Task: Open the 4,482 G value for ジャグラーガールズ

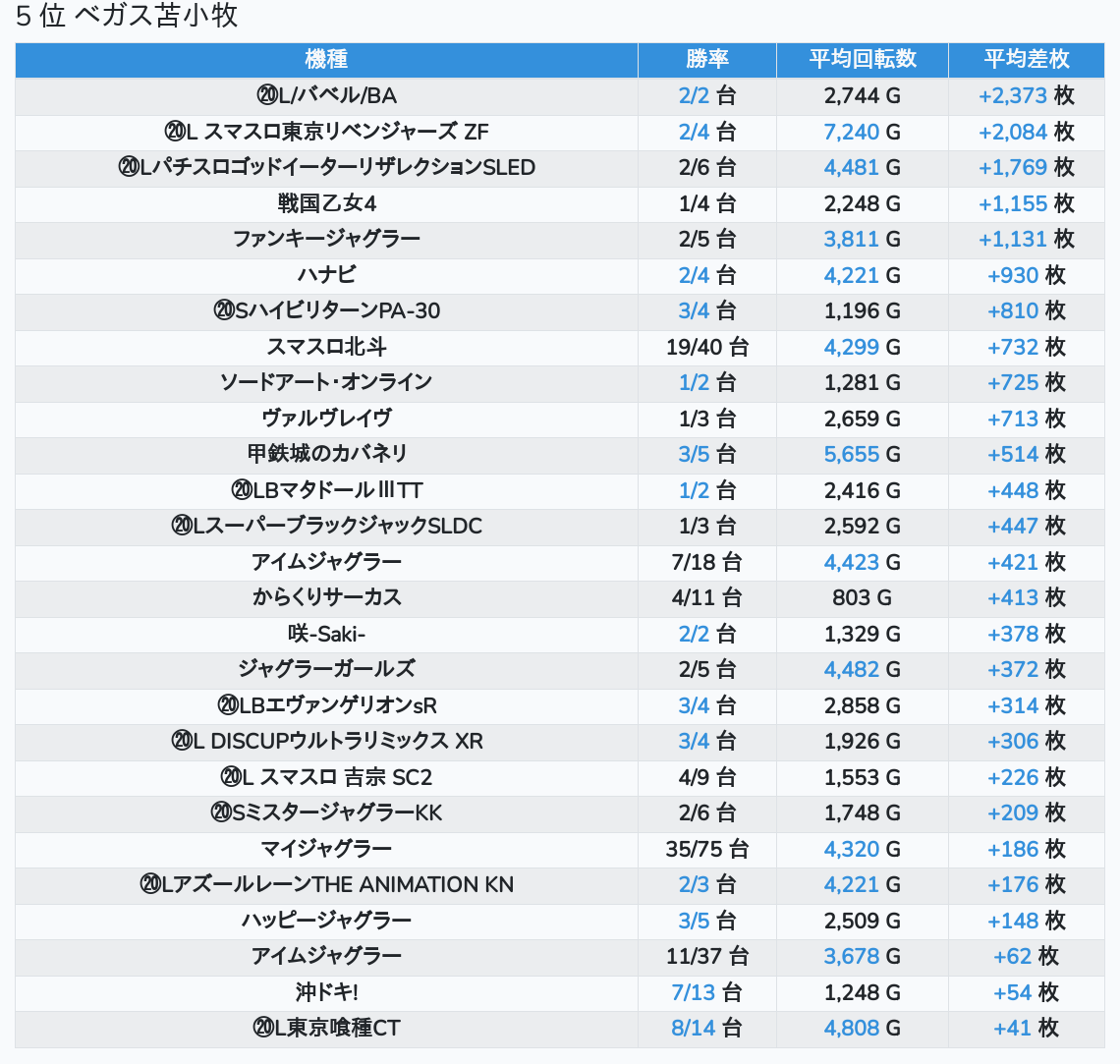Action: tap(851, 669)
